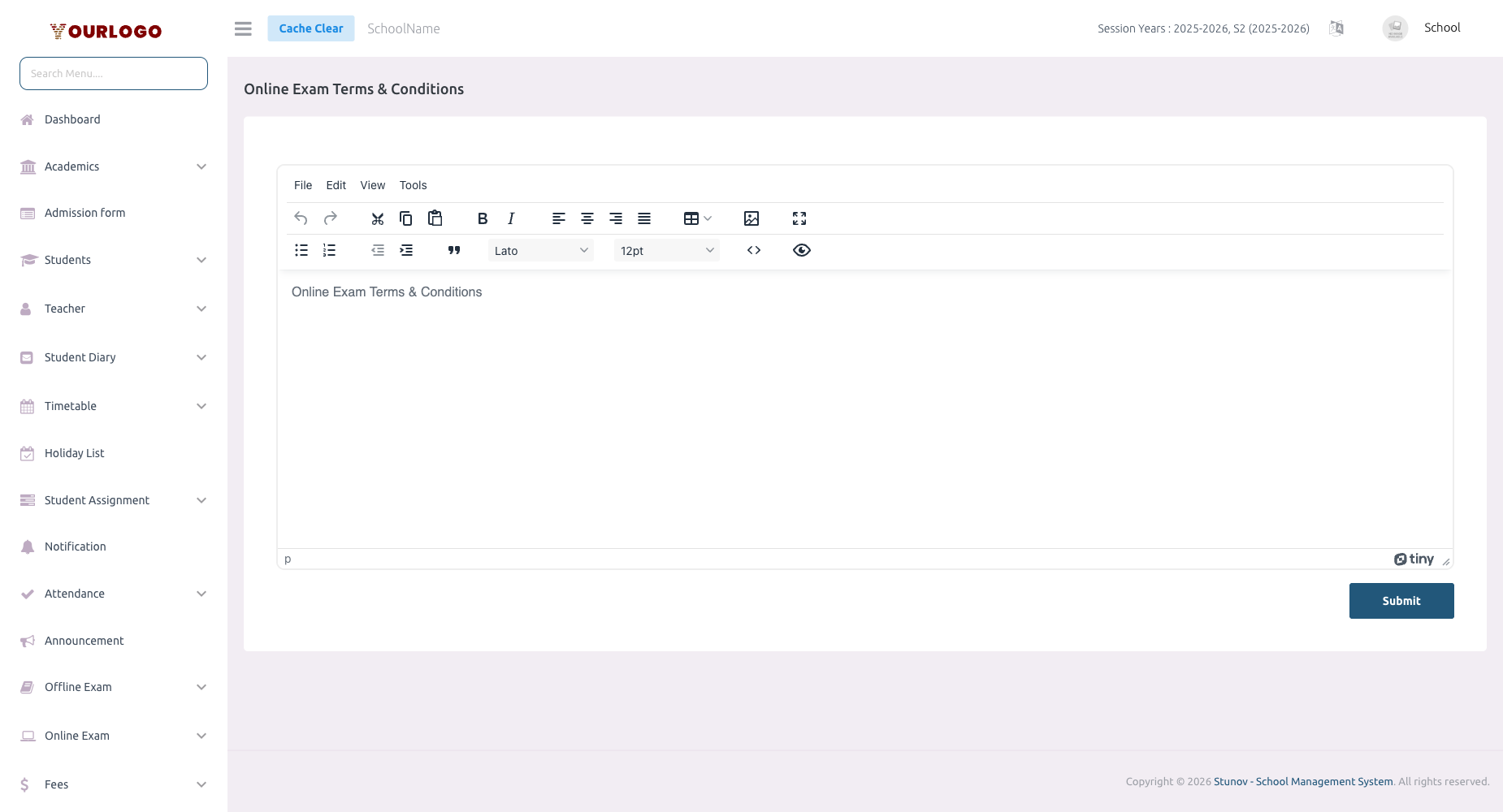Toggle the preview eye icon
Image resolution: width=1503 pixels, height=812 pixels.
pos(801,250)
